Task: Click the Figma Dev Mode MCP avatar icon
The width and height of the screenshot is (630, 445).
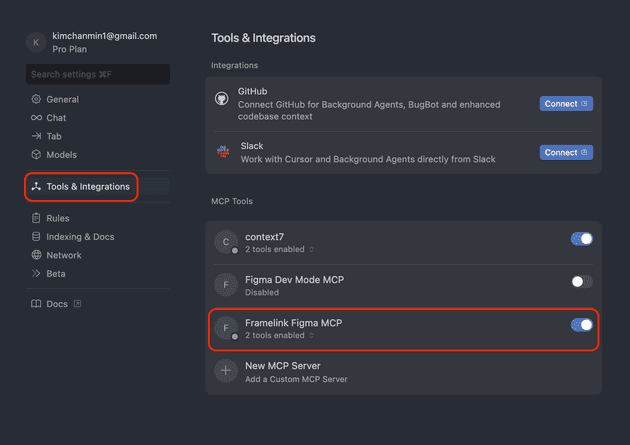Action: 226,285
